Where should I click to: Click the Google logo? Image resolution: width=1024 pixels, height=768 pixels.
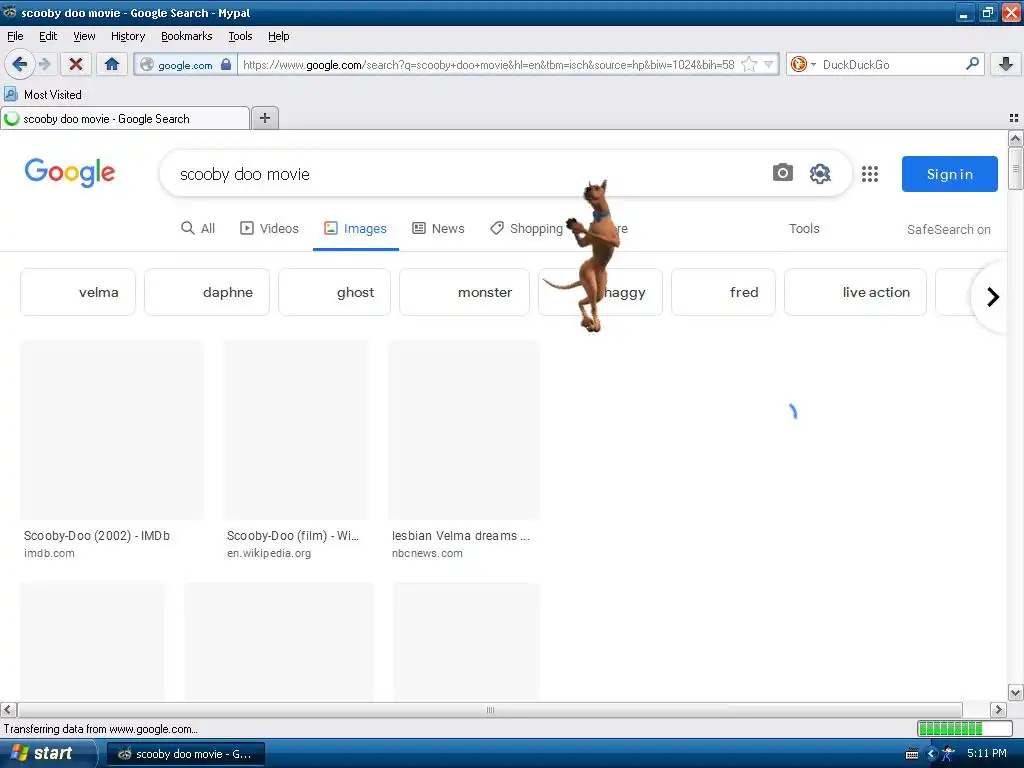point(70,172)
